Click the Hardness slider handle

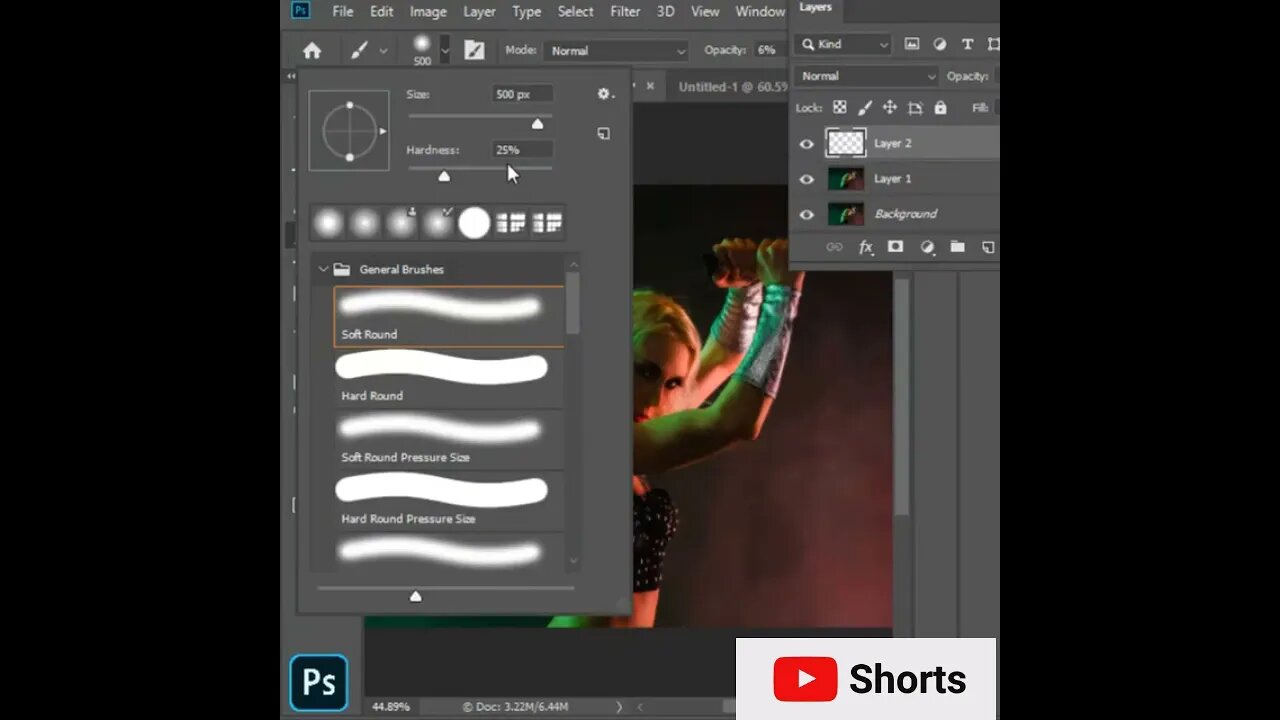click(444, 176)
